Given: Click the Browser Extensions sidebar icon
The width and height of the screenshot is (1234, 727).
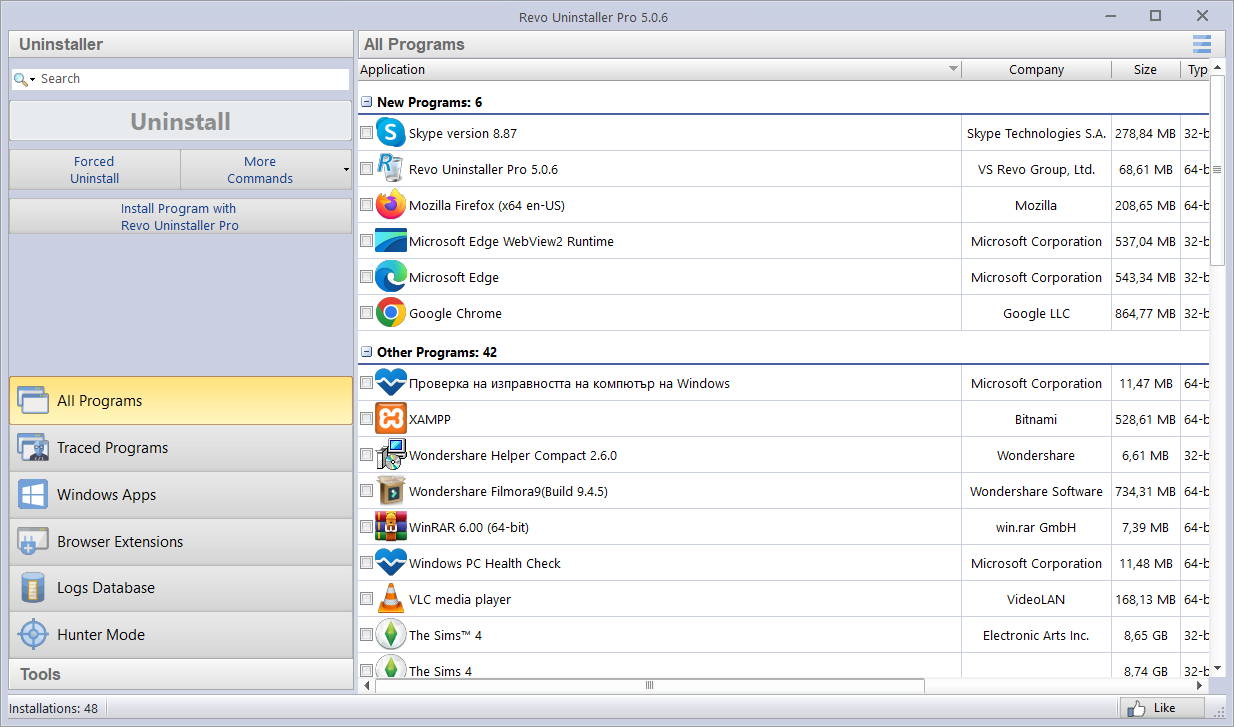Looking at the screenshot, I should [x=33, y=542].
